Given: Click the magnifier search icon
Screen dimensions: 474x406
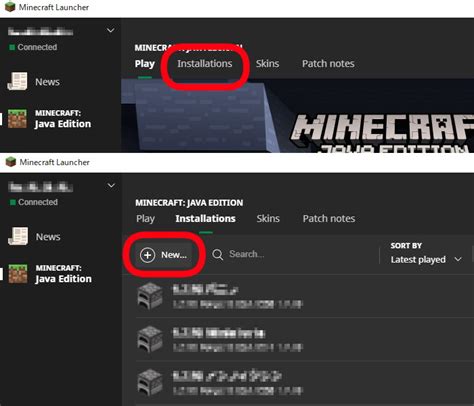Looking at the screenshot, I should click(x=217, y=255).
